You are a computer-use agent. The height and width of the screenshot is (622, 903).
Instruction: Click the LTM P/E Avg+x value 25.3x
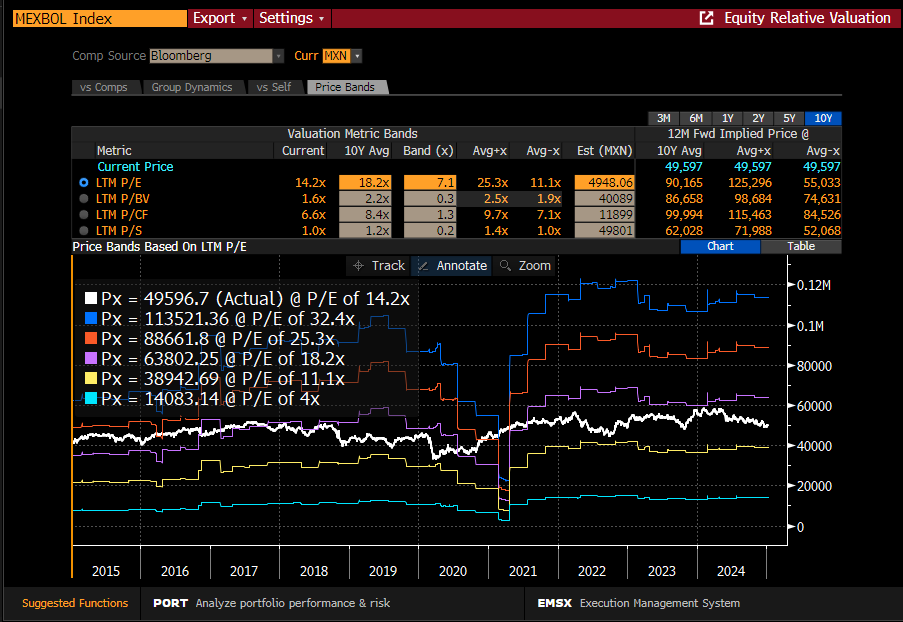492,183
